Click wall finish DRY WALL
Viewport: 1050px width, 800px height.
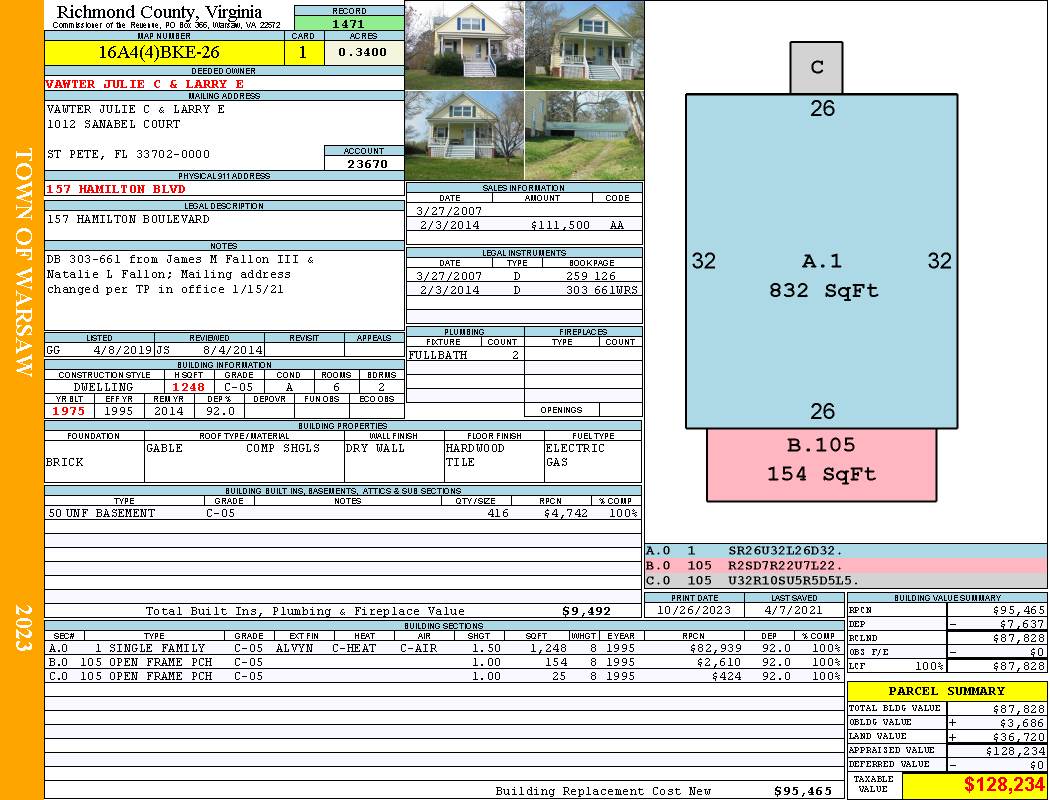(375, 448)
